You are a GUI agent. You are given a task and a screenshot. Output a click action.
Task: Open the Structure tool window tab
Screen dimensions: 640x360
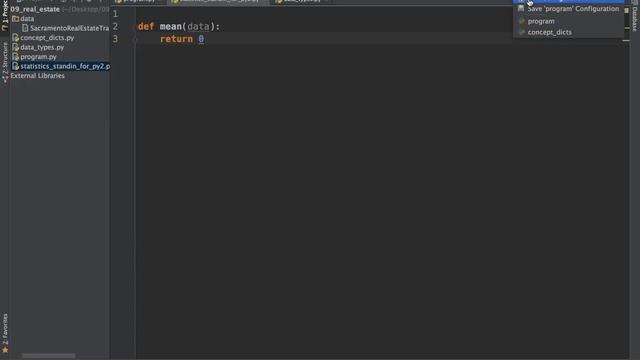(5, 62)
